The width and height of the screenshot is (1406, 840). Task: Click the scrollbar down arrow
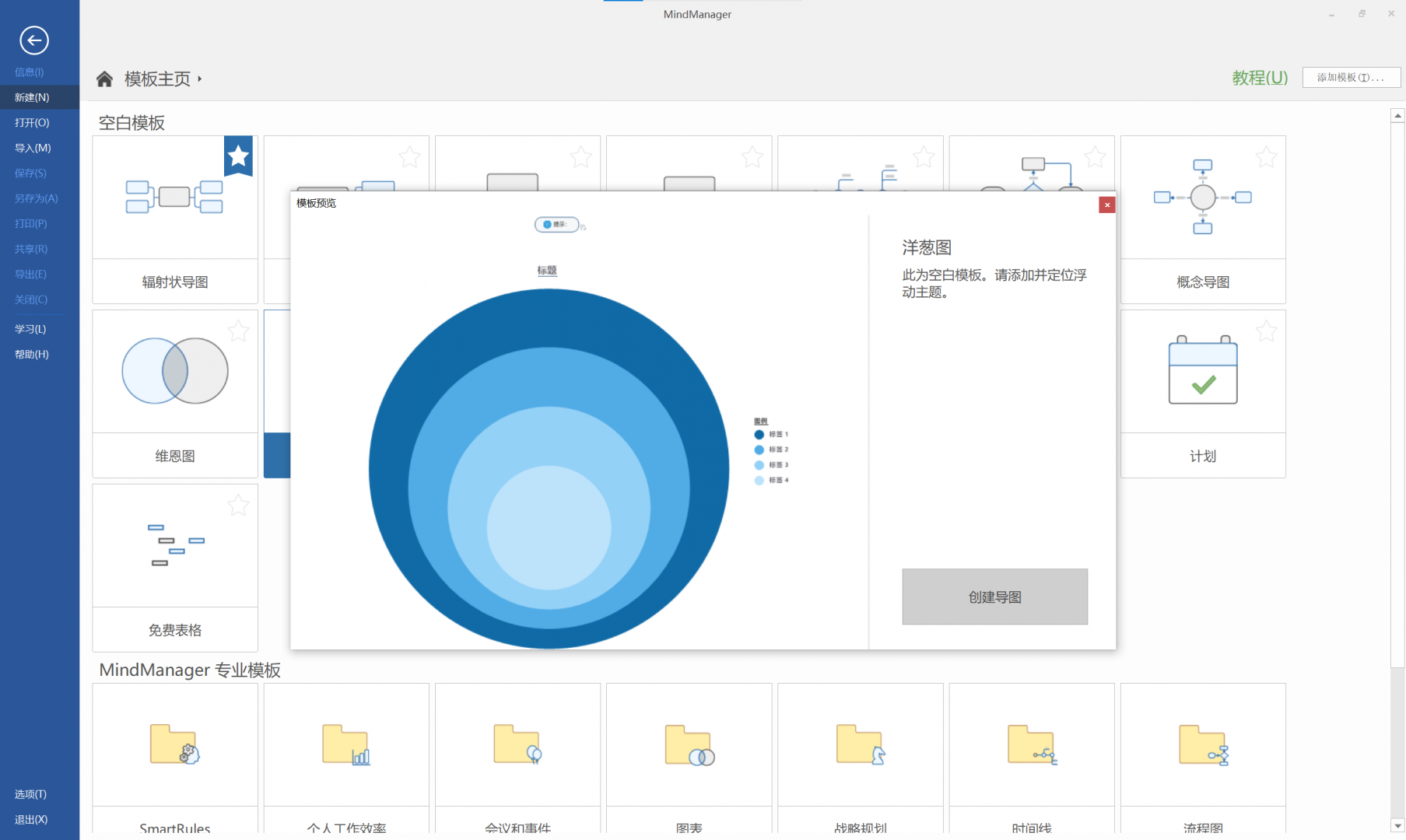click(x=1397, y=826)
